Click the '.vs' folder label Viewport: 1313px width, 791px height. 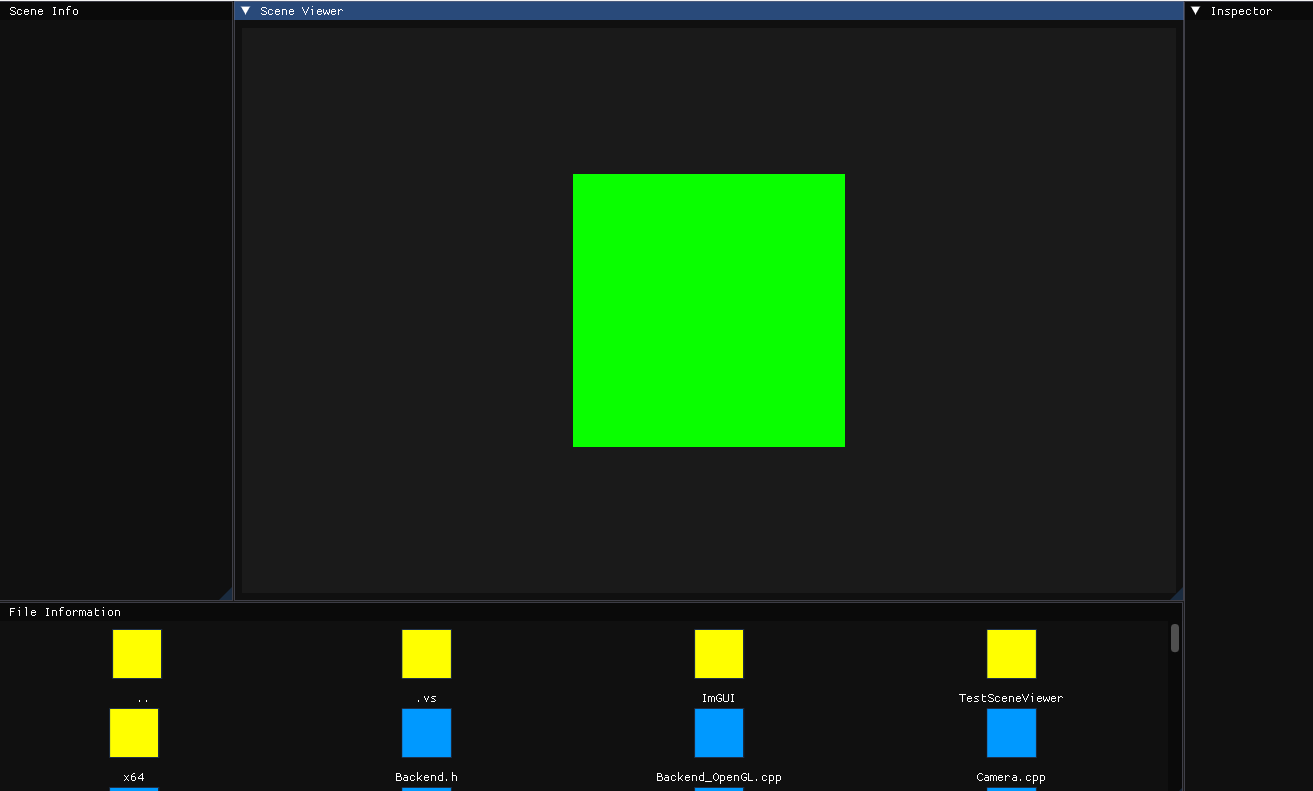427,698
